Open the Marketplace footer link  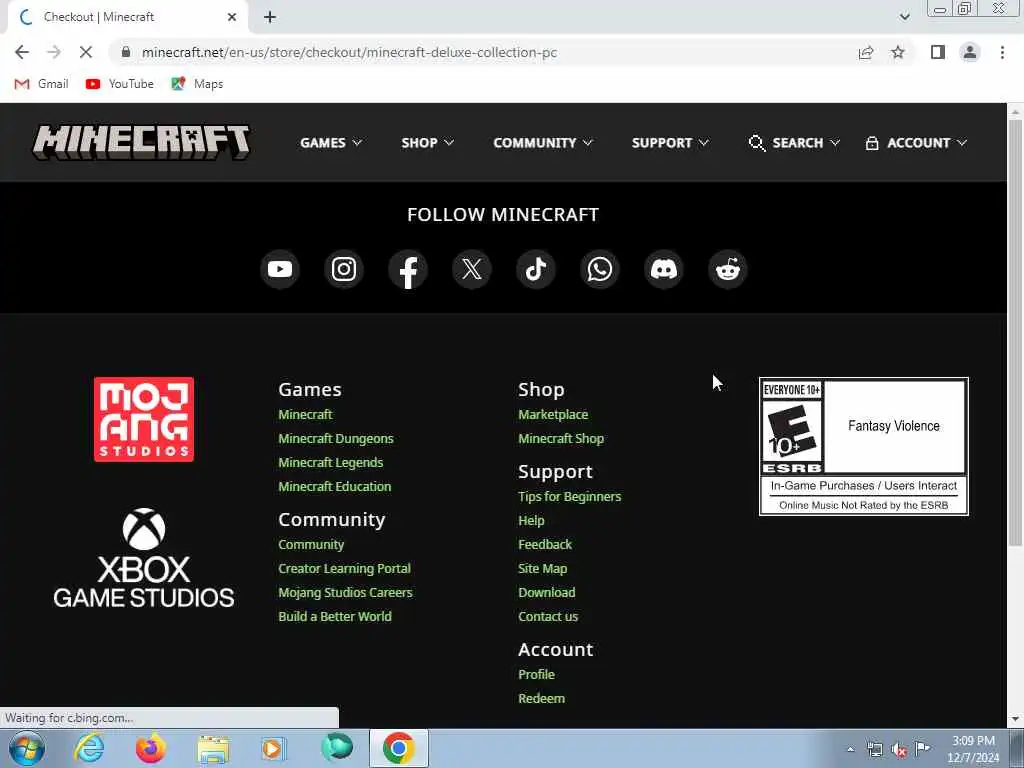tap(553, 415)
